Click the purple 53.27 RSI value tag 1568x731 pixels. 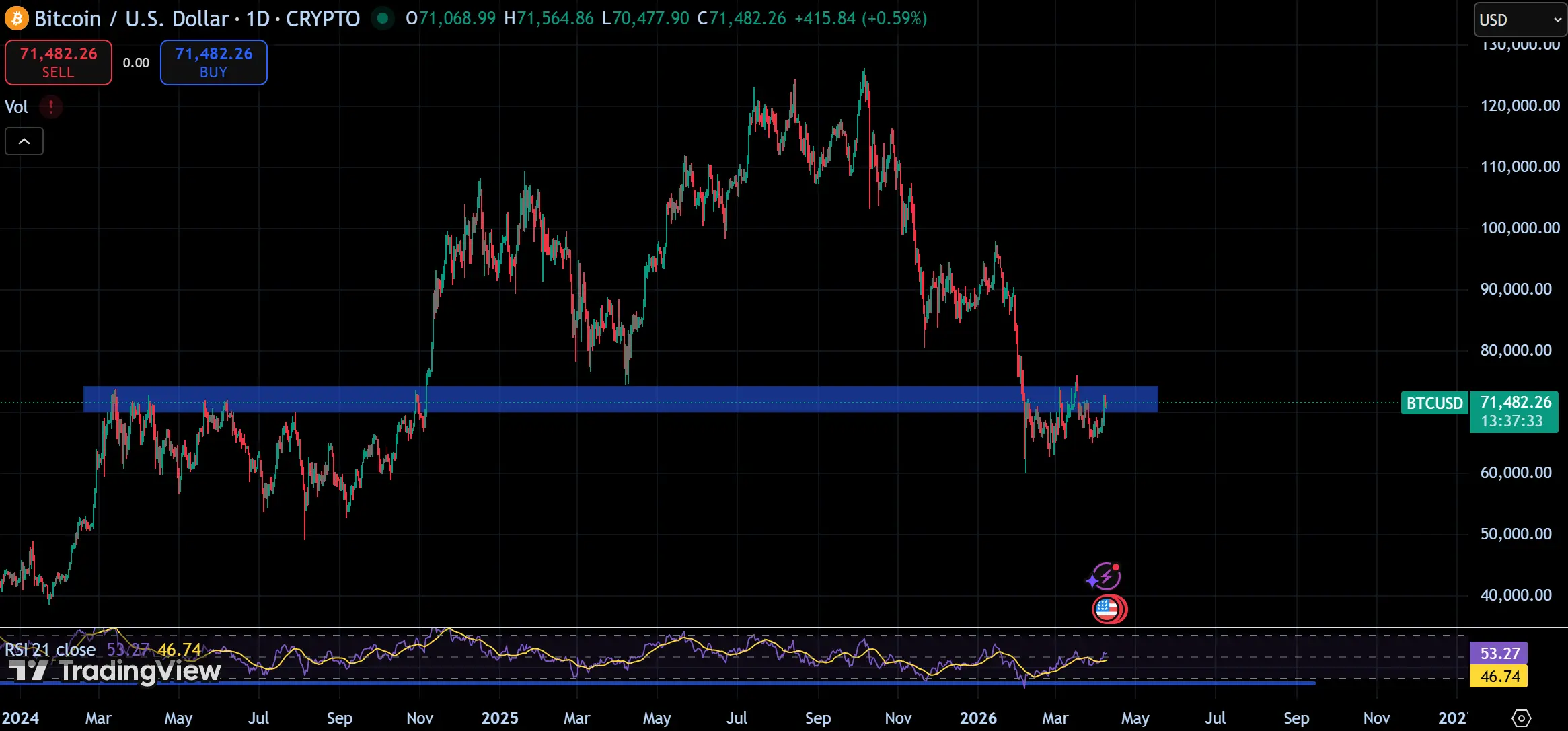coord(1499,653)
